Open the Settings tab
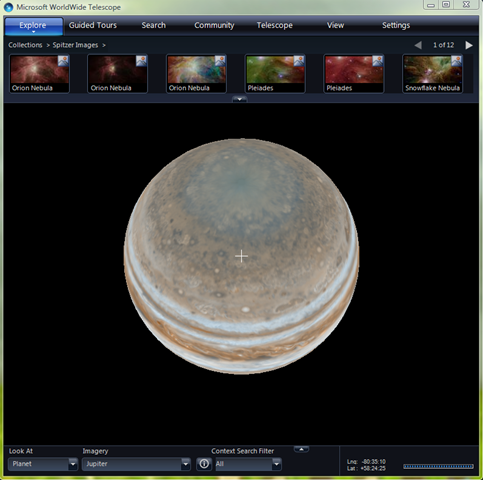 [396, 25]
